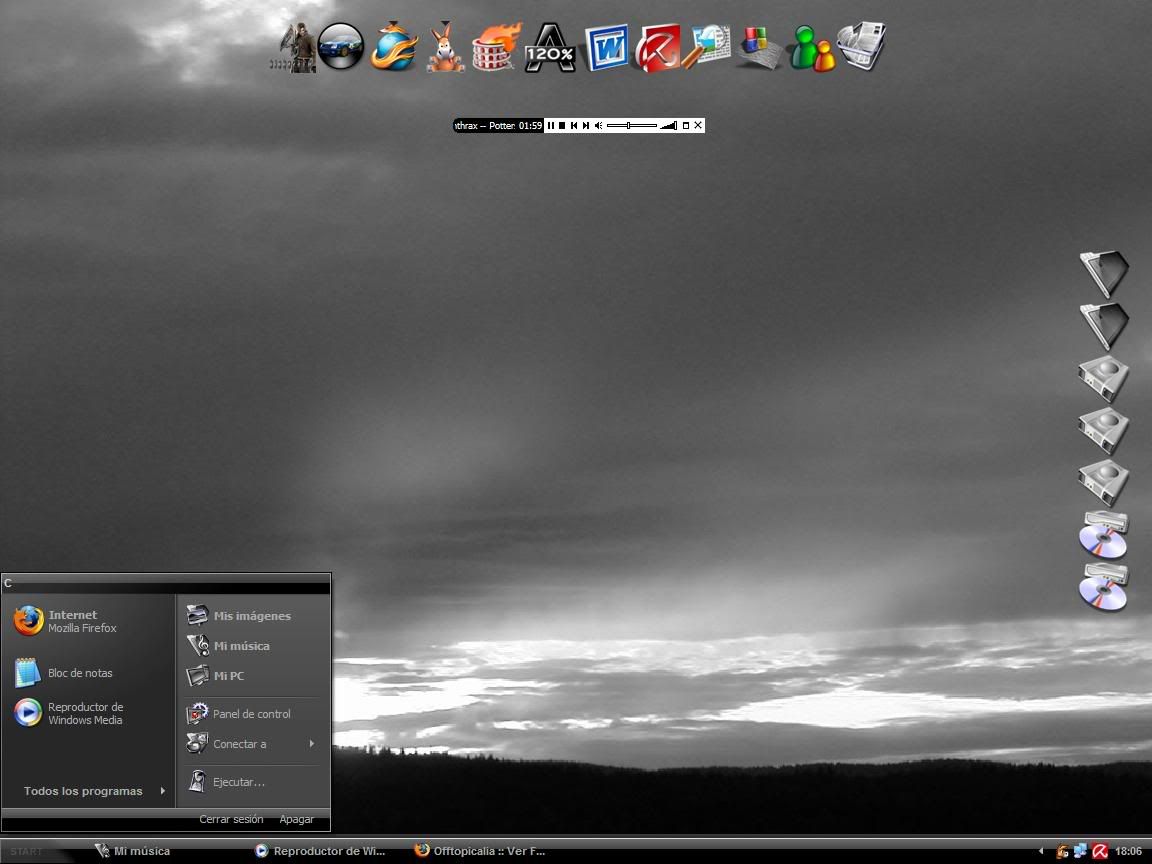Open Microsoft Word from the dock
The height and width of the screenshot is (864, 1152).
606,48
